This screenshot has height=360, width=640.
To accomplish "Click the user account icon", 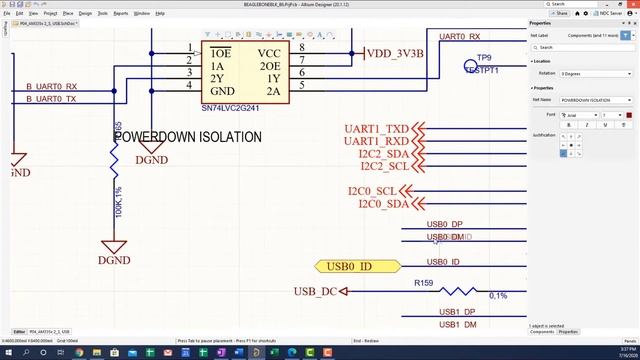I will pyautogui.click(x=630, y=13).
